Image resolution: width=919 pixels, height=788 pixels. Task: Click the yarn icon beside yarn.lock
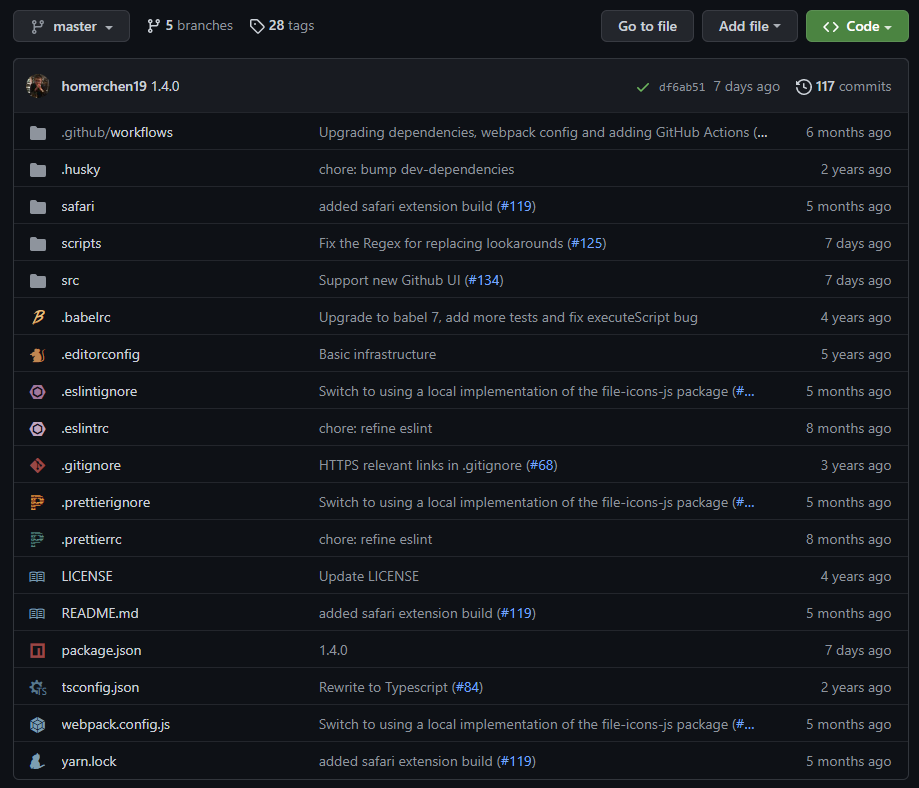point(37,762)
